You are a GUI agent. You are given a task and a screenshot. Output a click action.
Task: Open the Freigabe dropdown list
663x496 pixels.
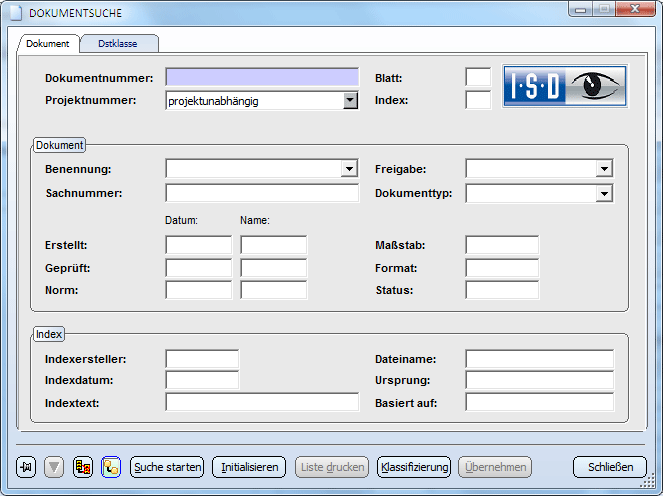(605, 169)
